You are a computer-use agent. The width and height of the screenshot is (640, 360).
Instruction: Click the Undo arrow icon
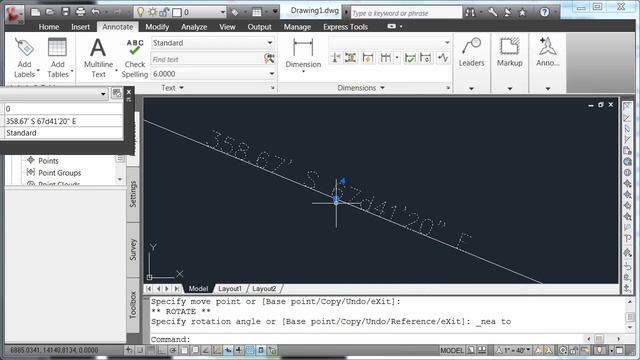95,12
